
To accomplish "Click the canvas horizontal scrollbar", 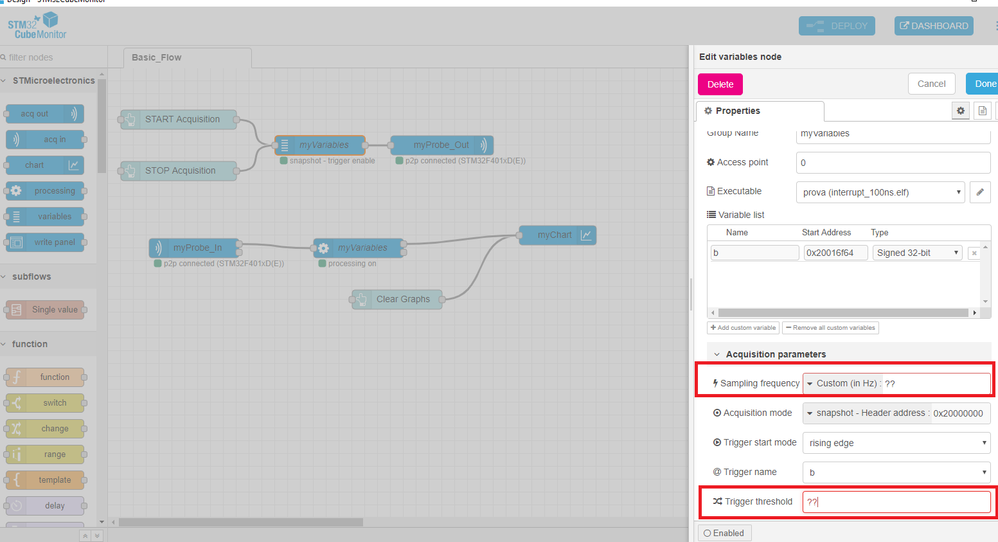I will pos(241,522).
